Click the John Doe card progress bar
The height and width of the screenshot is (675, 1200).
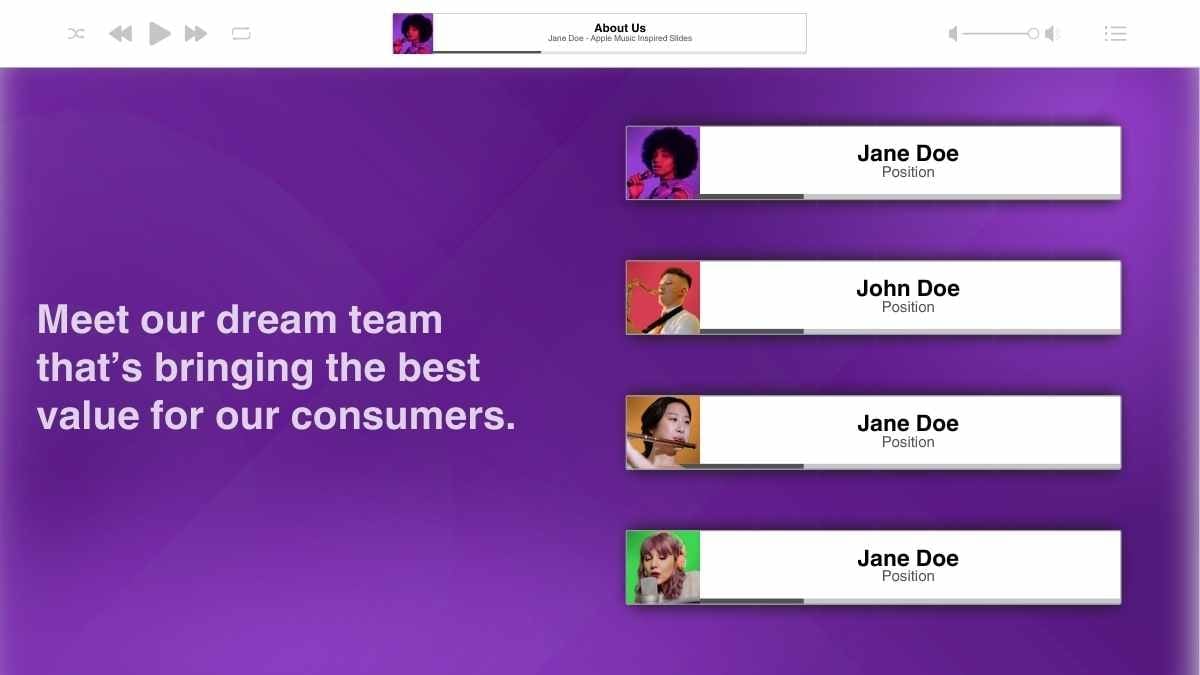click(x=910, y=331)
